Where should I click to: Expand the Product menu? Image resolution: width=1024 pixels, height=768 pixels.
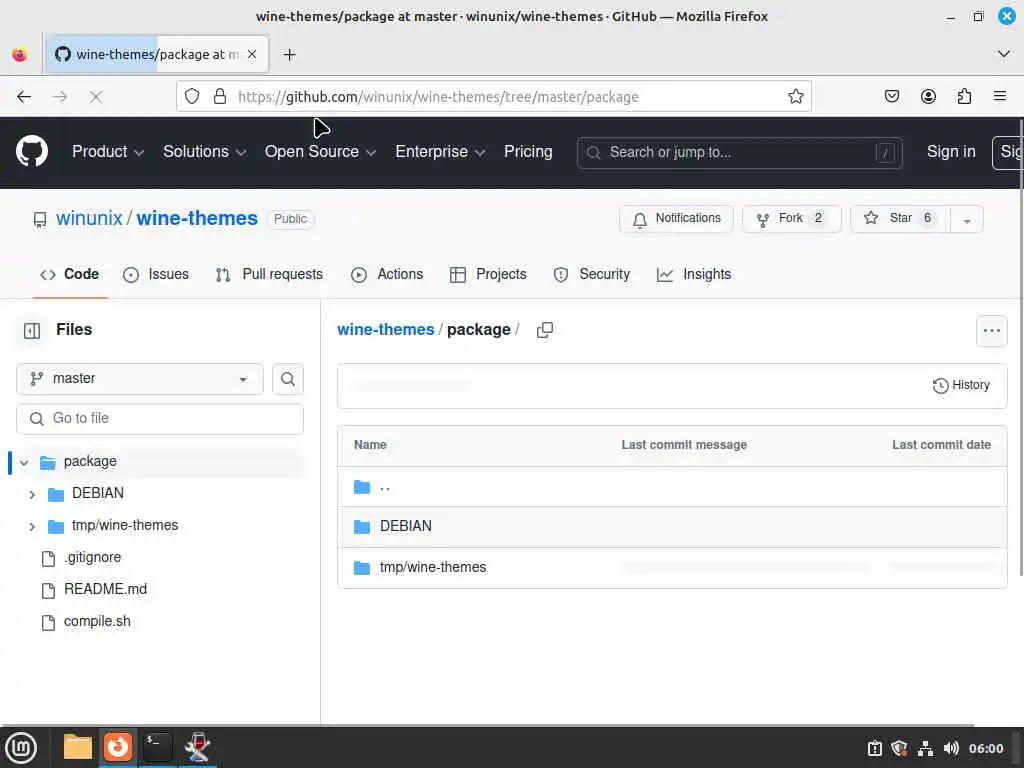[x=108, y=152]
